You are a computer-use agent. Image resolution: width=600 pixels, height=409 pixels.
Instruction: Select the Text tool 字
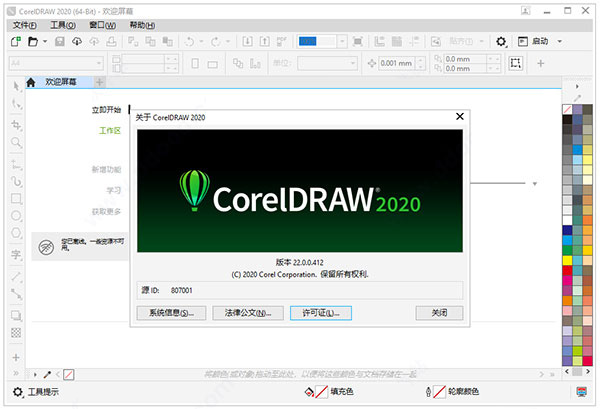tap(16, 254)
